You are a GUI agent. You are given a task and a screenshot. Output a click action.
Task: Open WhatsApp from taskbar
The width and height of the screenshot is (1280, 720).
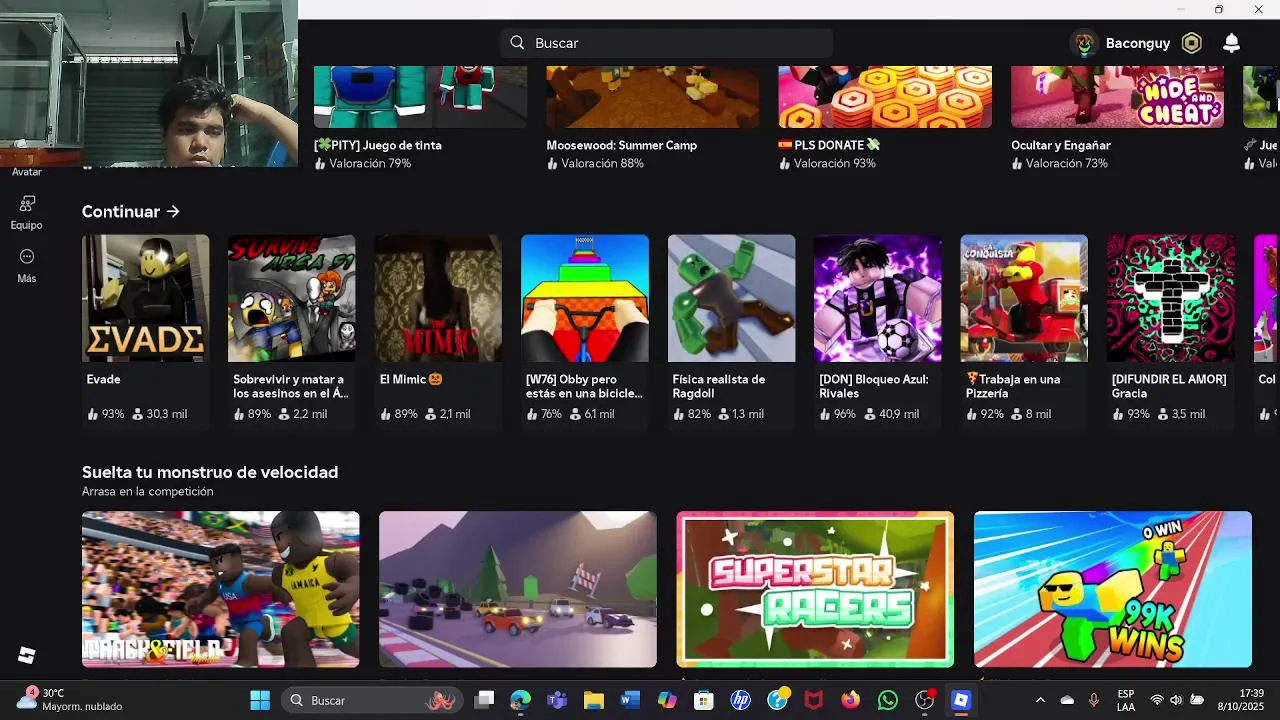pos(888,700)
